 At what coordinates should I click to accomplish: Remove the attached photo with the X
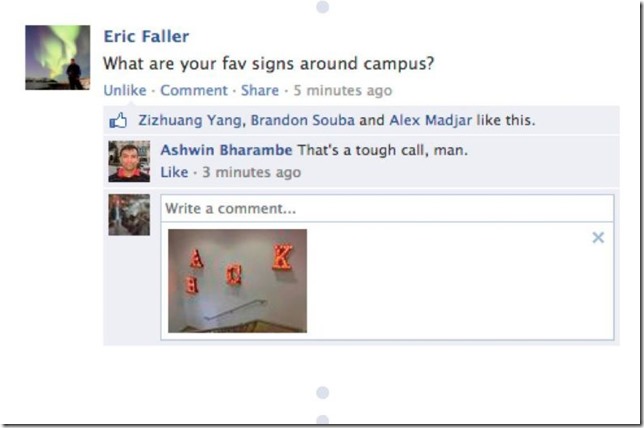coord(598,238)
